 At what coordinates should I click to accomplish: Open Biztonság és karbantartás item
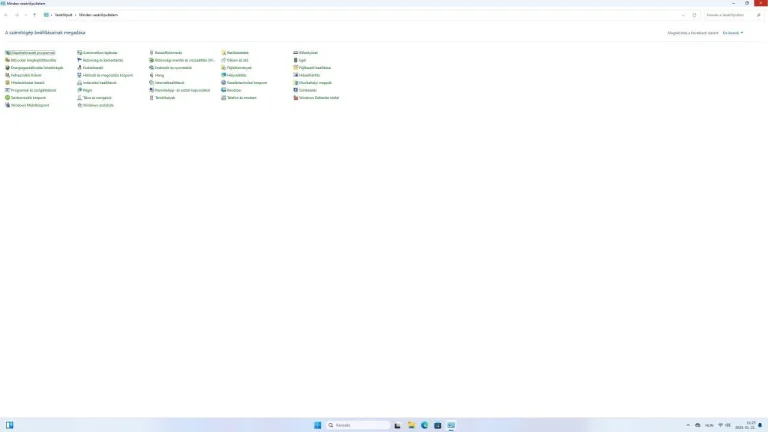coord(100,60)
